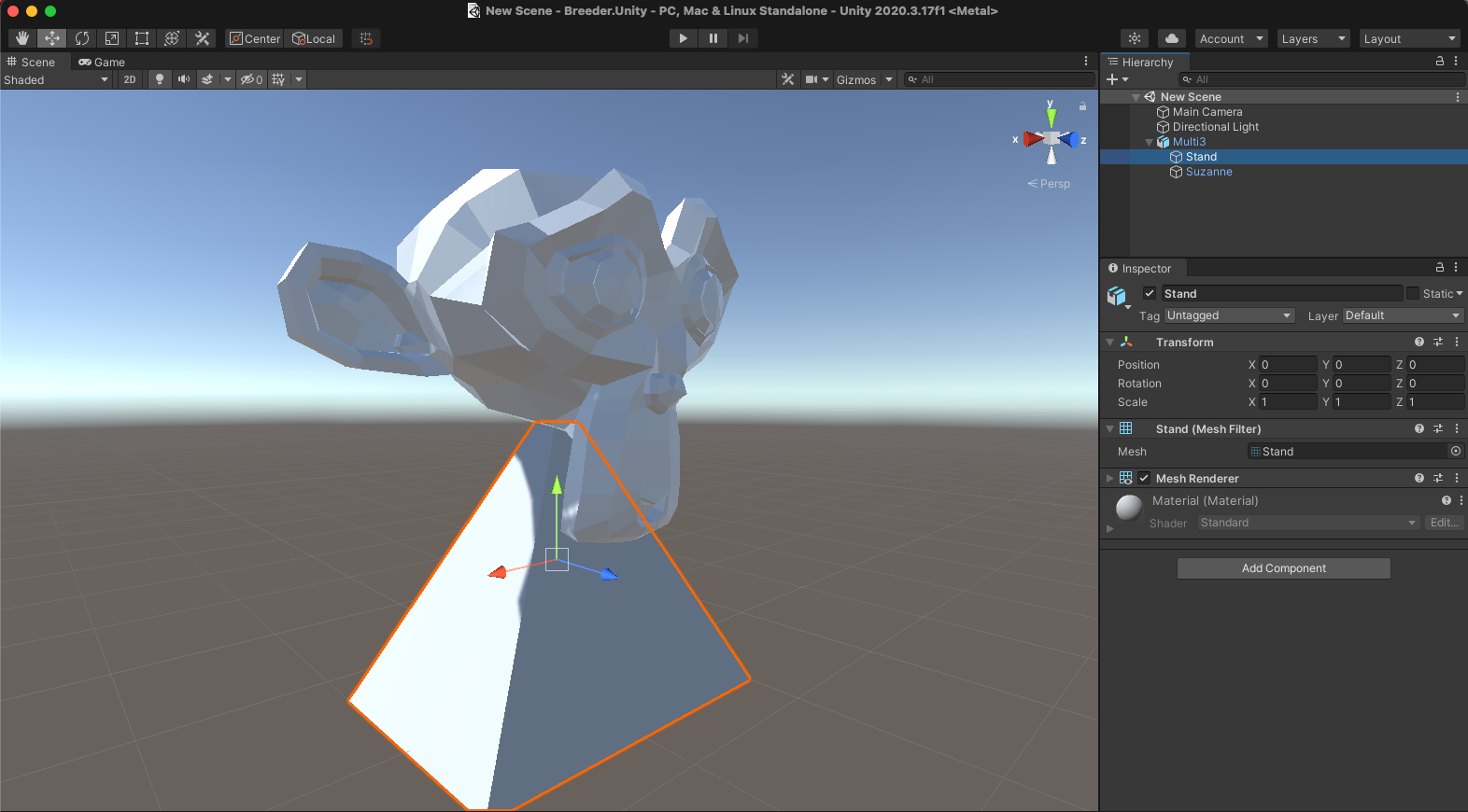Screen dimensions: 1468x812
Task: Disable the Mesh Renderer checkbox
Action: [1144, 478]
